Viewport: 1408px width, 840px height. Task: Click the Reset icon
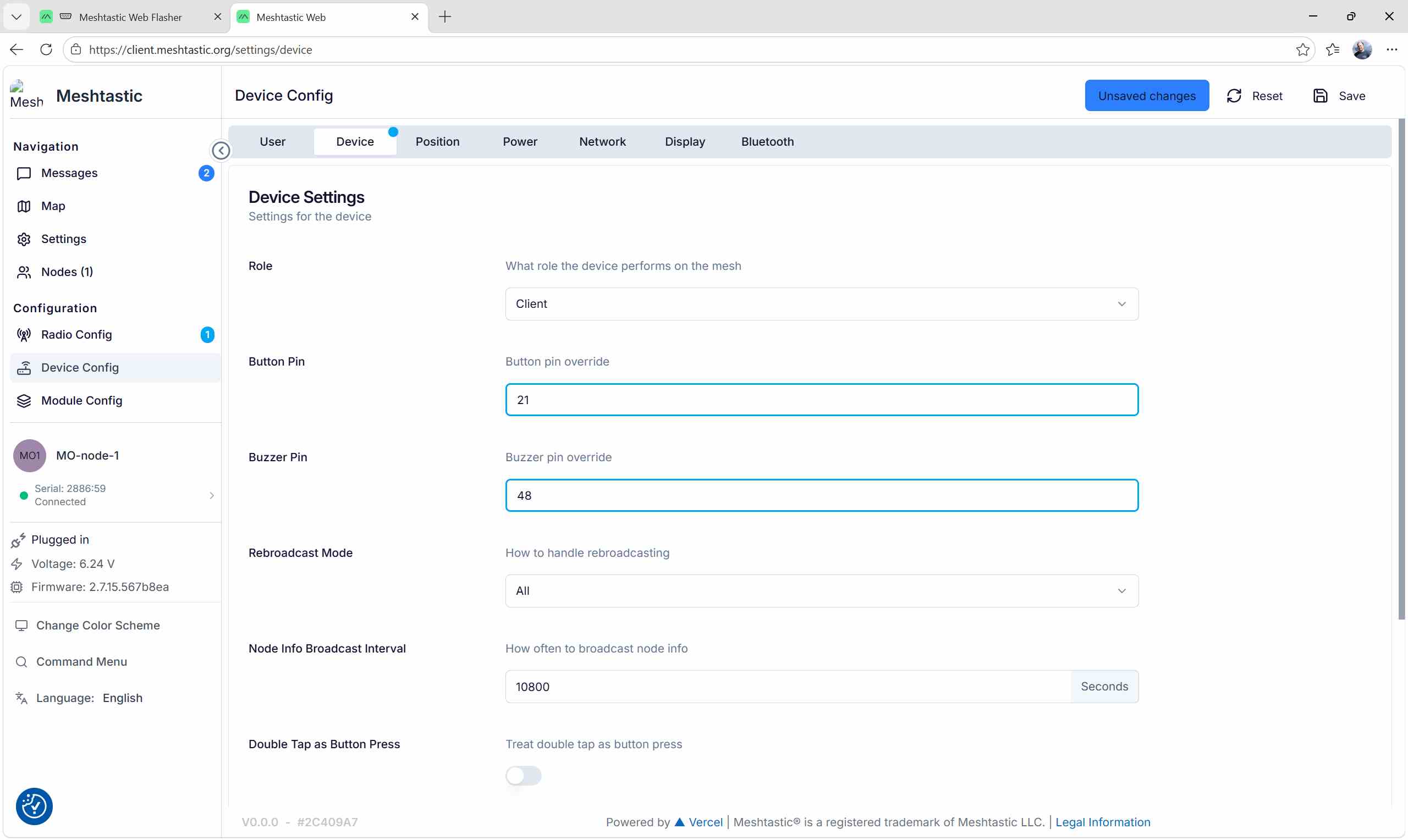coord(1234,96)
